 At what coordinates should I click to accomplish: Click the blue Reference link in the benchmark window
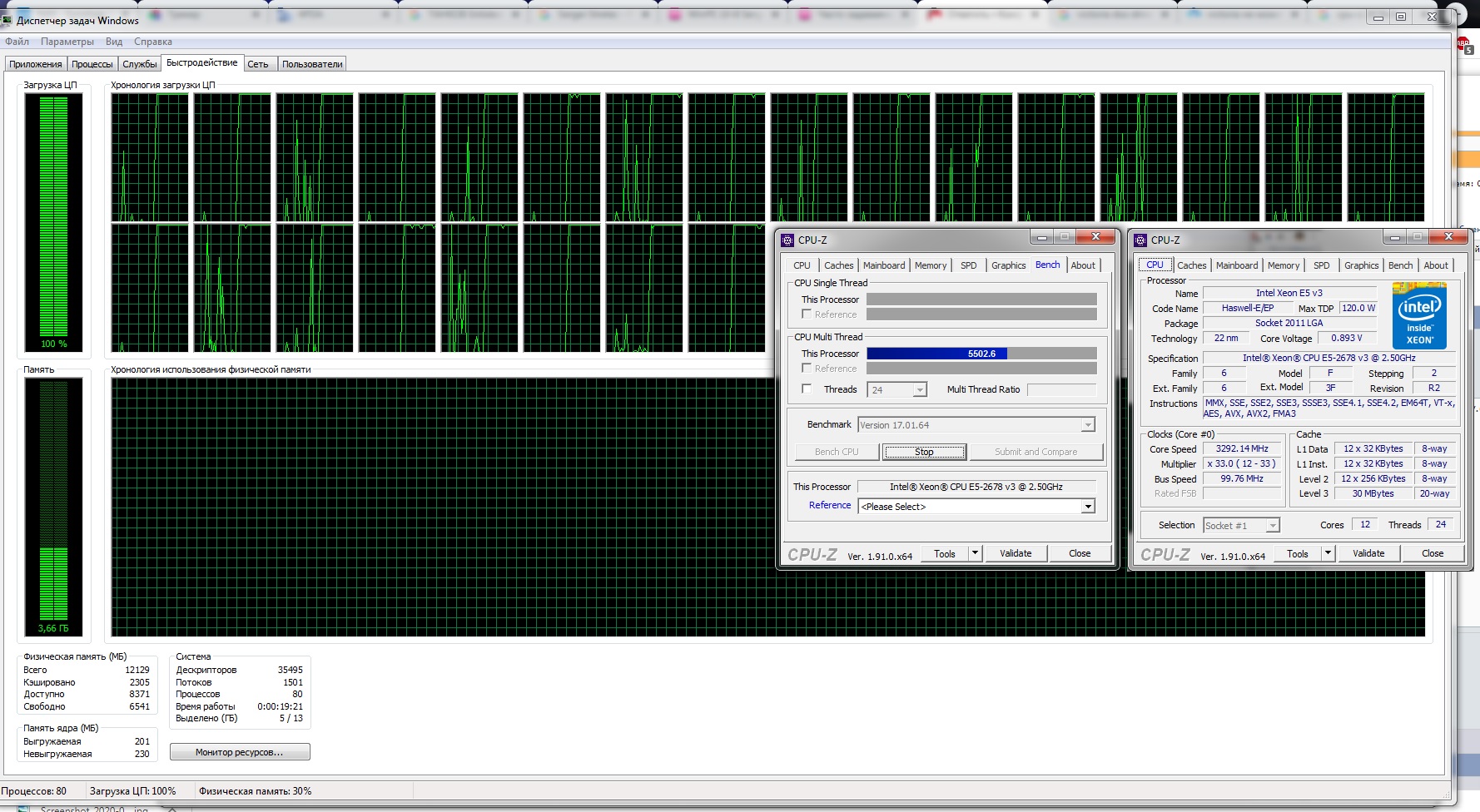pyautogui.click(x=830, y=505)
